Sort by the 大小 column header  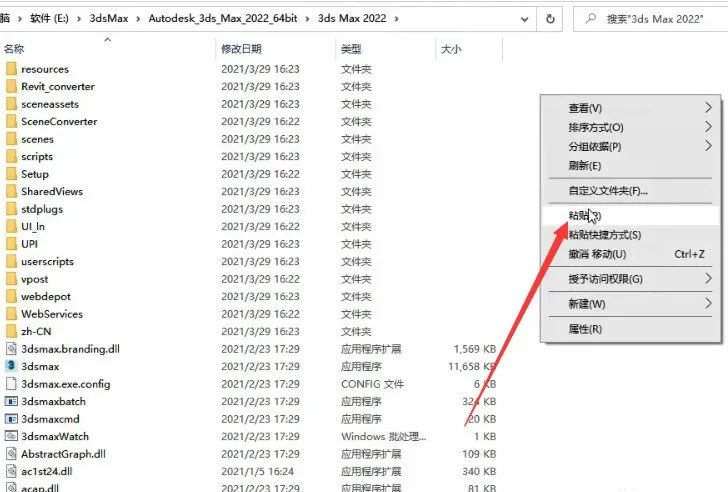(451, 49)
